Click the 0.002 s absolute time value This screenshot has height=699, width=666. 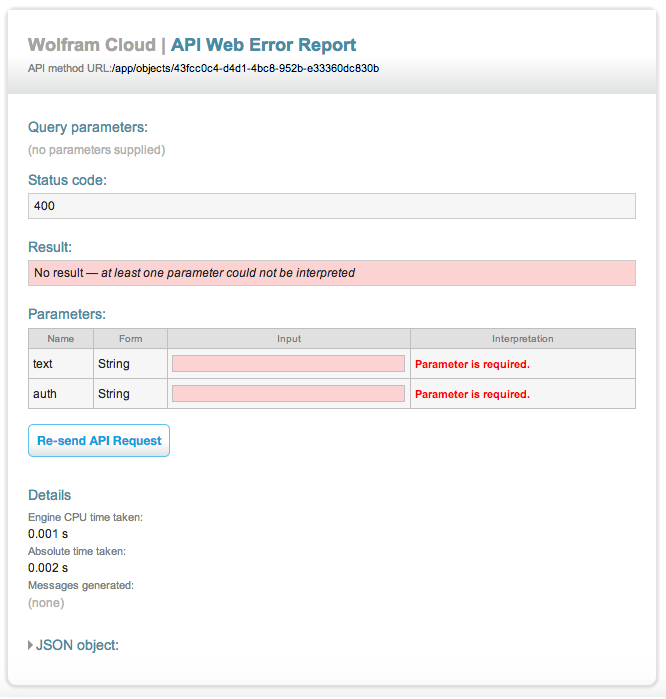click(x=48, y=567)
